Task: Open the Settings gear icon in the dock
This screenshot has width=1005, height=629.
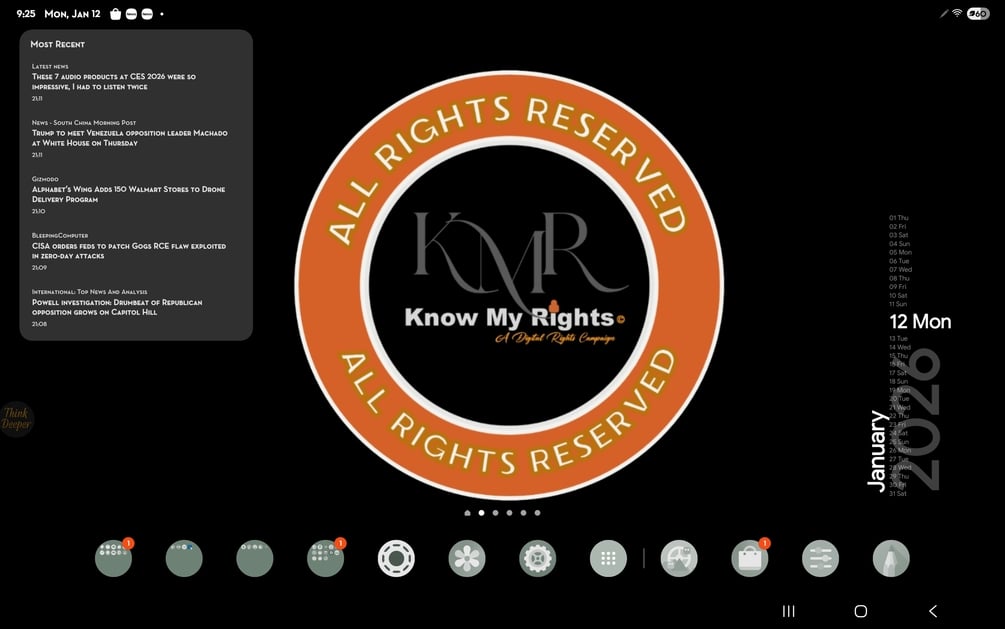Action: [x=537, y=558]
